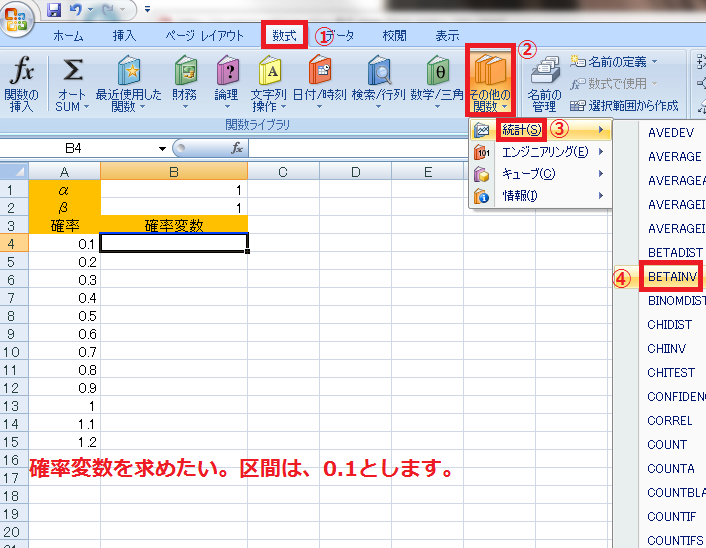Expand the Quick Access Toolbar customize arrow
Viewport: 706px width, 548px height.
click(x=147, y=9)
